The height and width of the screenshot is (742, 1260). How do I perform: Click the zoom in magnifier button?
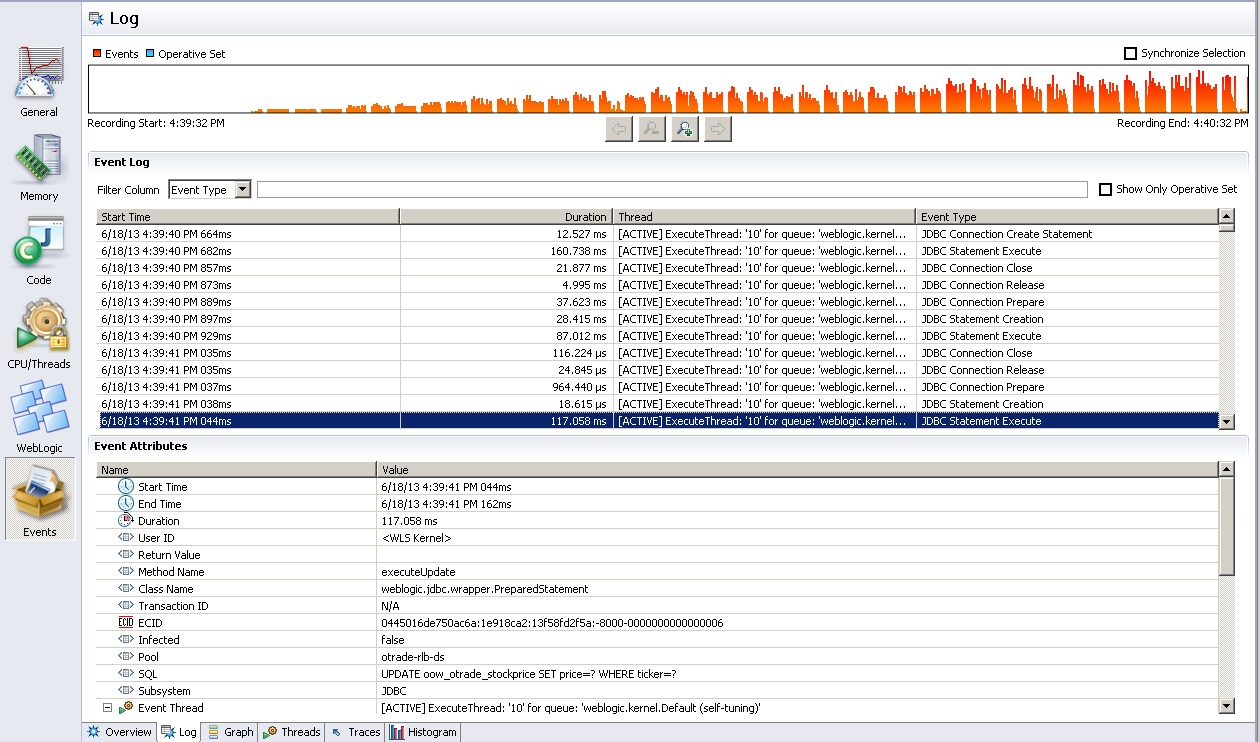tap(685, 129)
